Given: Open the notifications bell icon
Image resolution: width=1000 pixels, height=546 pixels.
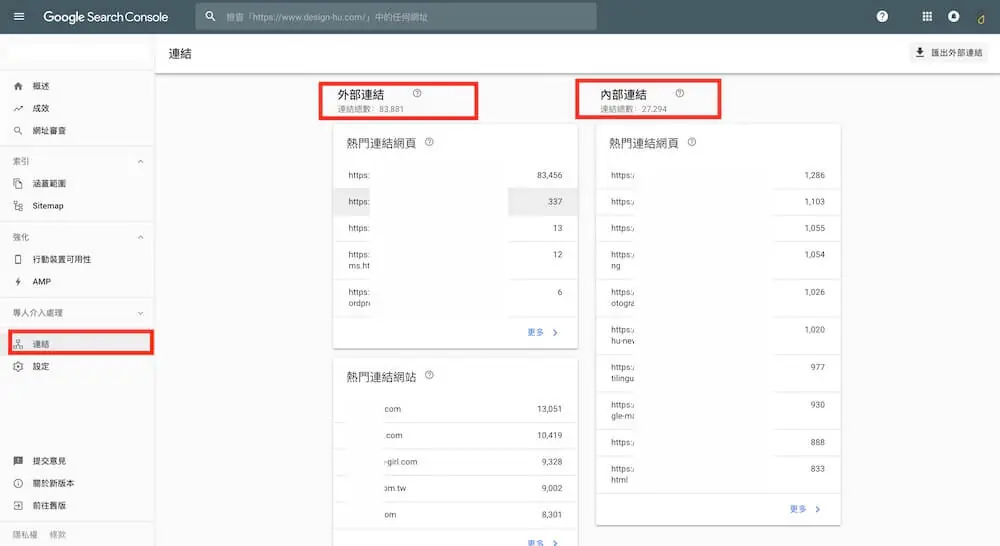Looking at the screenshot, I should (x=953, y=17).
